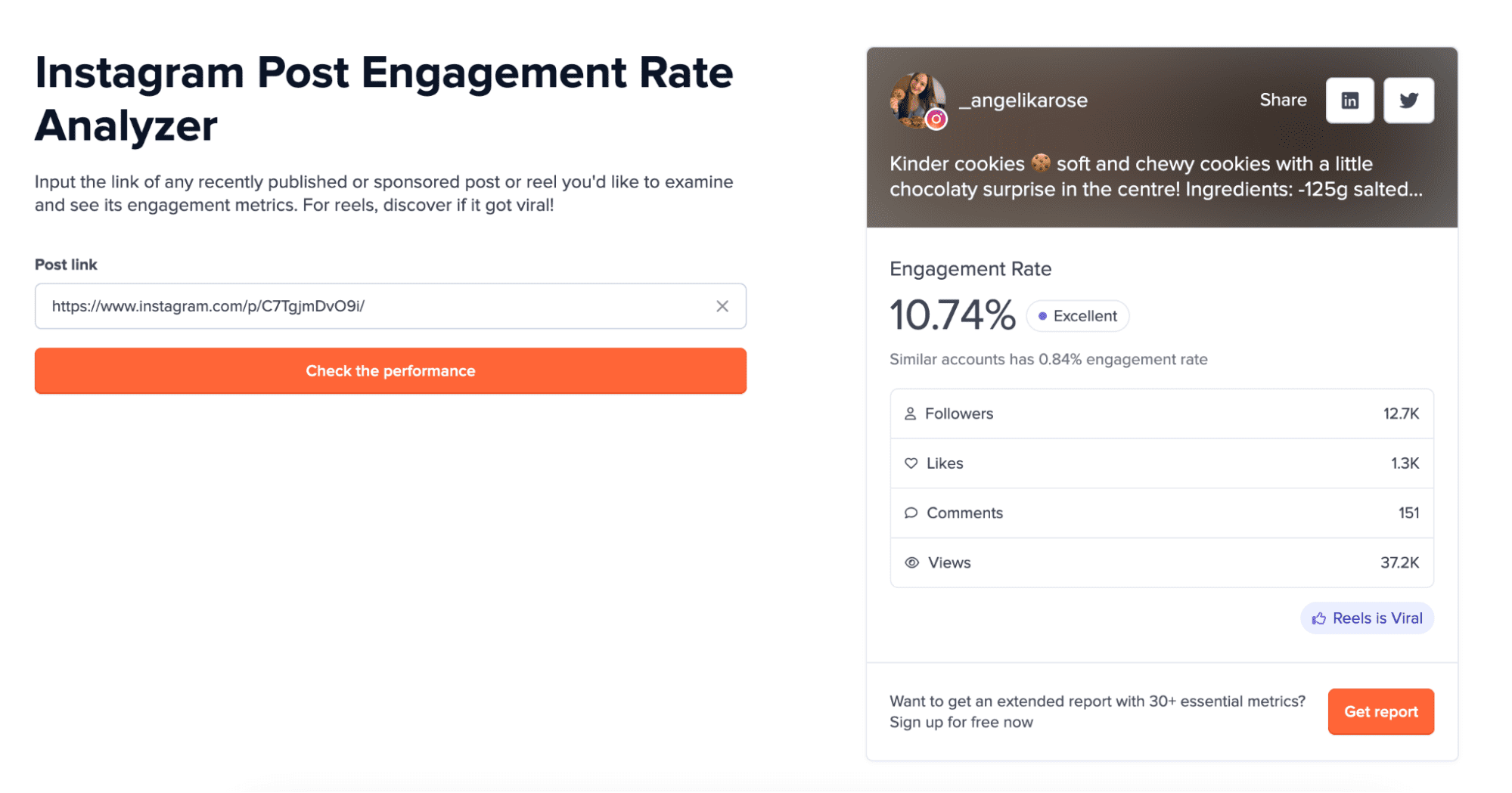This screenshot has width=1512, height=793.
Task: Click the Instagram badge on the avatar
Action: (936, 119)
